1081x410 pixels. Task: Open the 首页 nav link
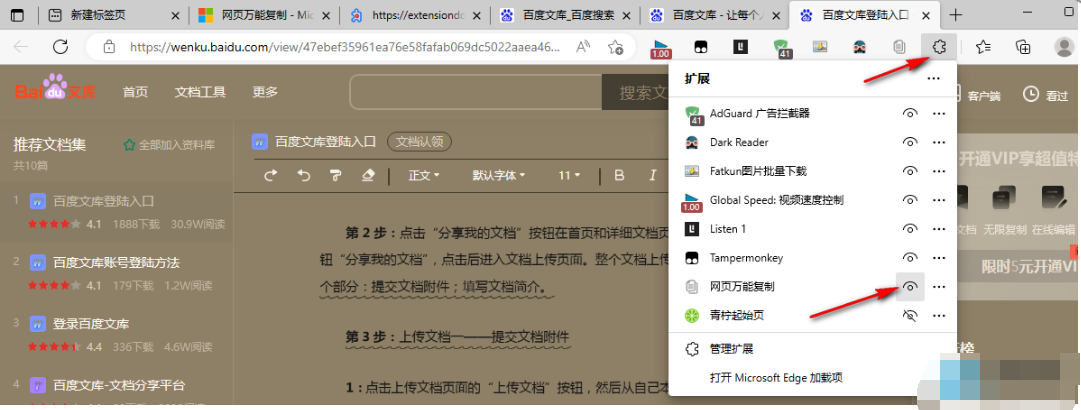click(x=135, y=92)
